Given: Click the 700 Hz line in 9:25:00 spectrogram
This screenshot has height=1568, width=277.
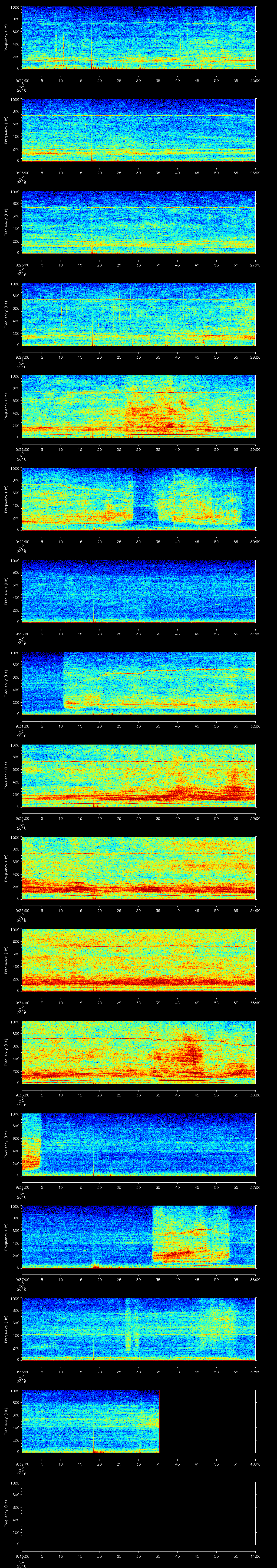Looking at the screenshot, I should pos(138,116).
